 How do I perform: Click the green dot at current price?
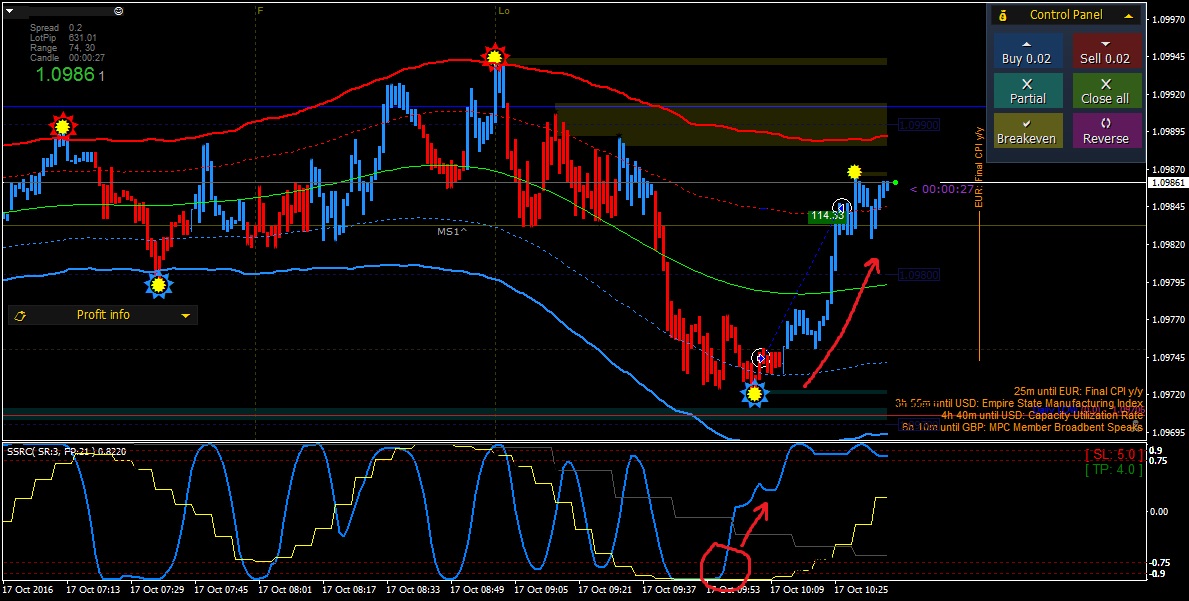(896, 183)
